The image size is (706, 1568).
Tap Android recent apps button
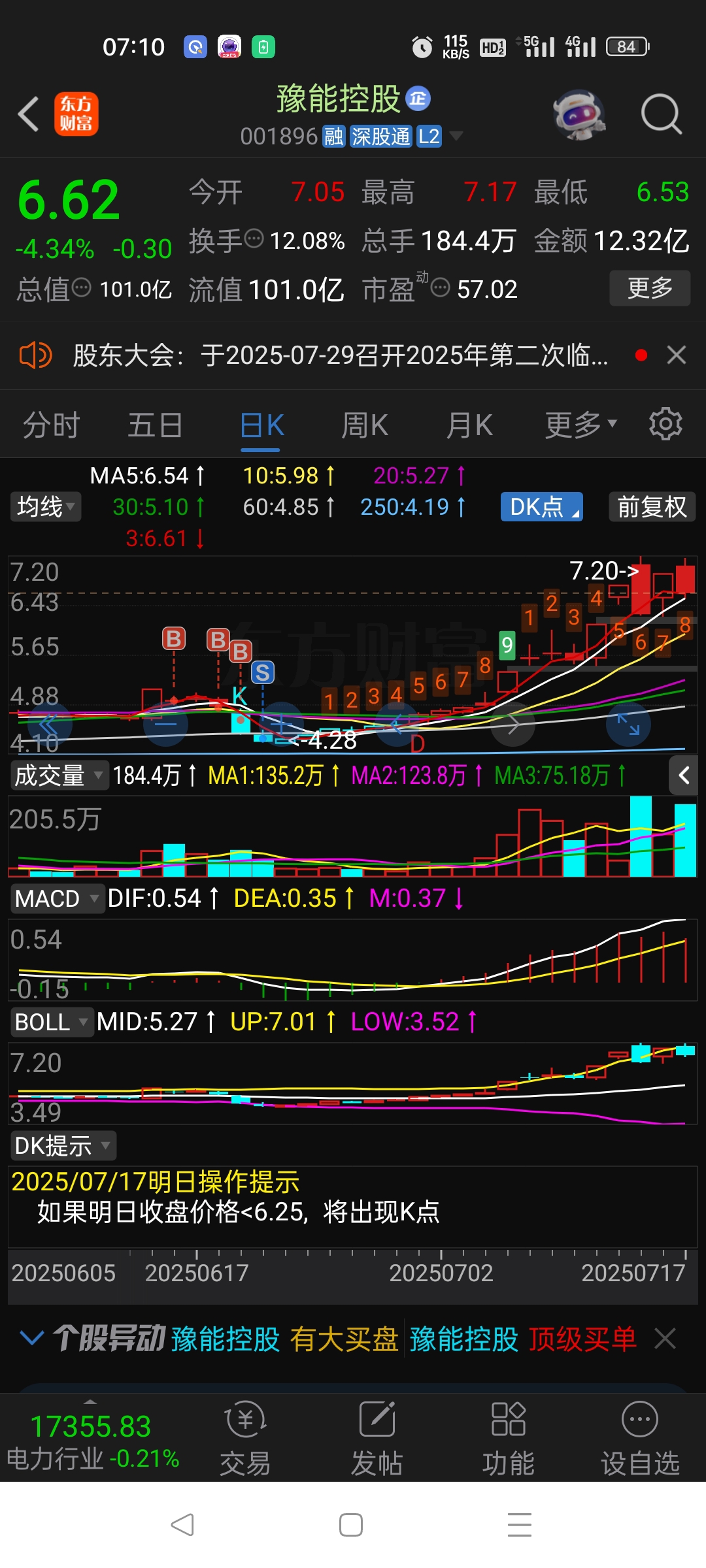520,1525
